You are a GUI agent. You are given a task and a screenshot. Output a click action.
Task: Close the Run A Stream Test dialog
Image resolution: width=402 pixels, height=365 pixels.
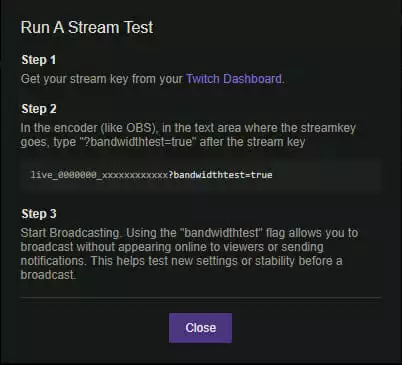coord(200,328)
